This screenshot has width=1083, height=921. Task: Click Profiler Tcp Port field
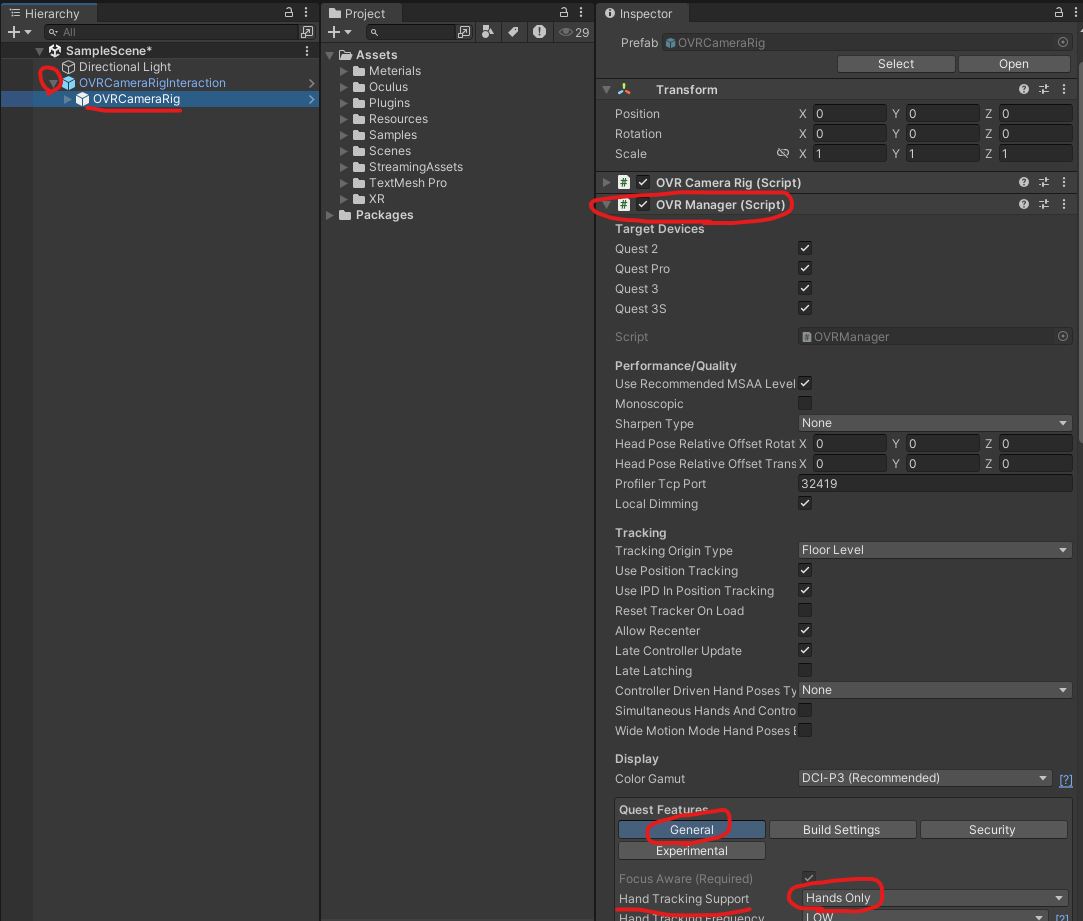935,484
